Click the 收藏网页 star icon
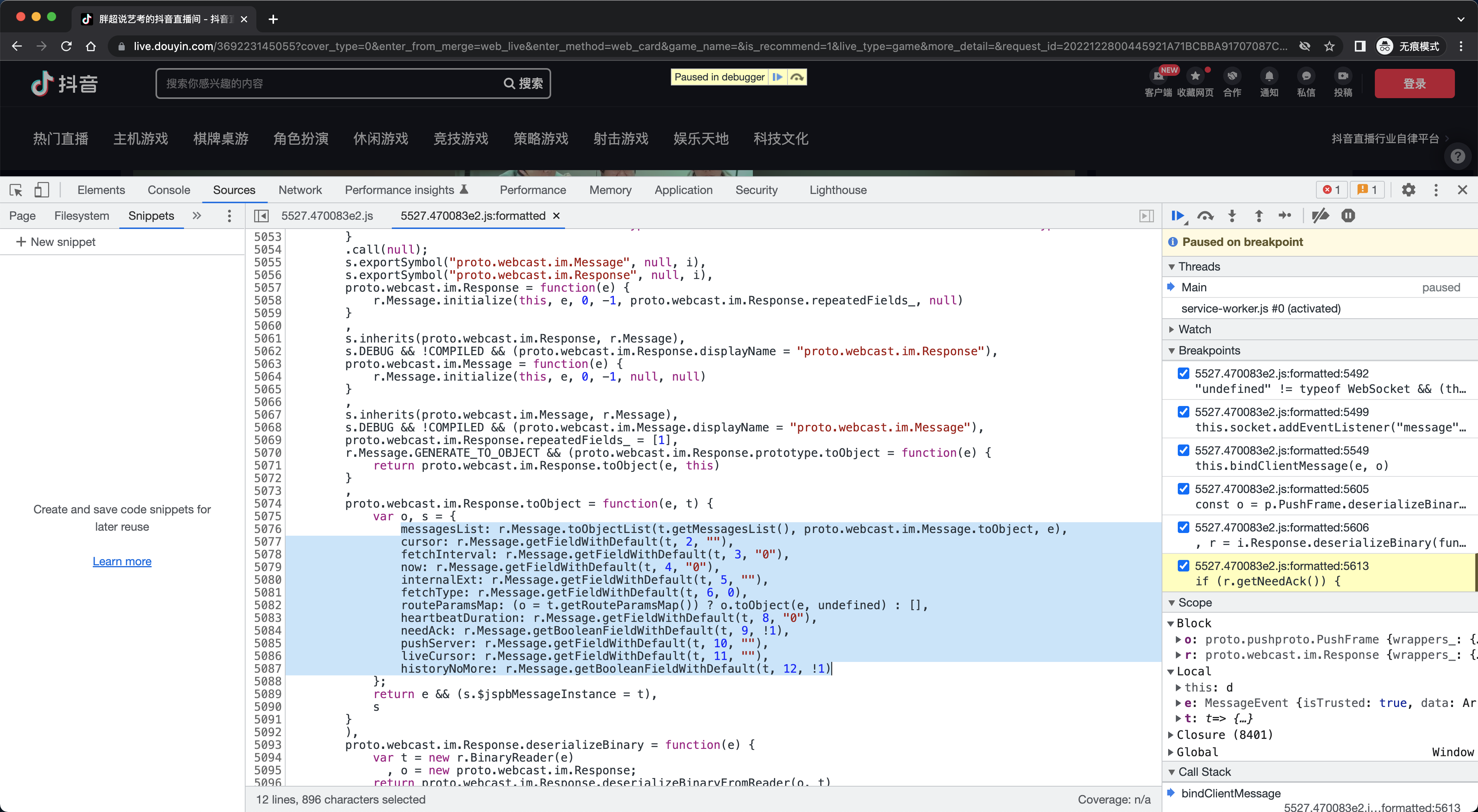The height and width of the screenshot is (812, 1478). pos(1195,76)
